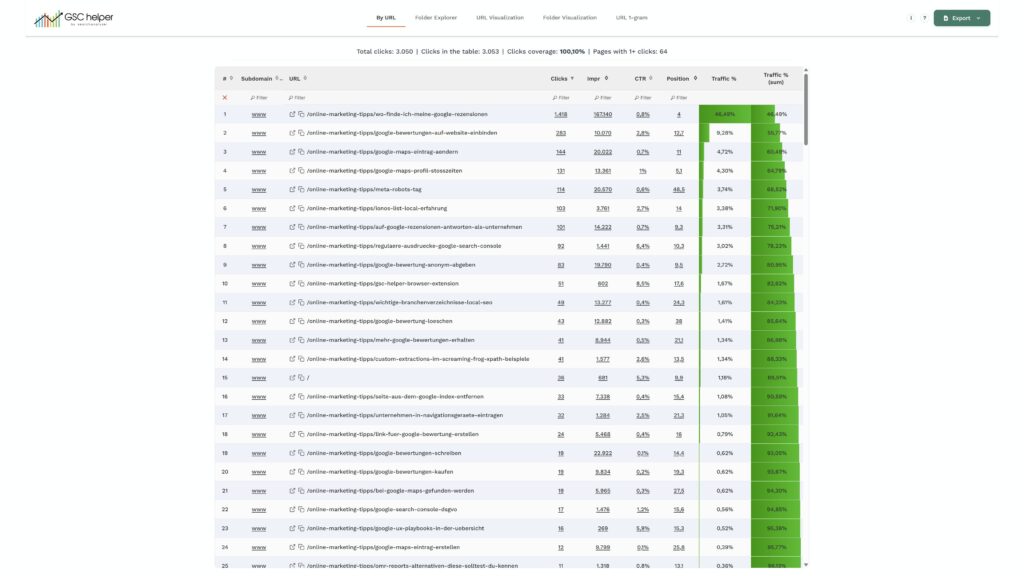Open external link icon for the ionos-list-local-erfahrung row
Screen dimensions: 1024x576
292,208
